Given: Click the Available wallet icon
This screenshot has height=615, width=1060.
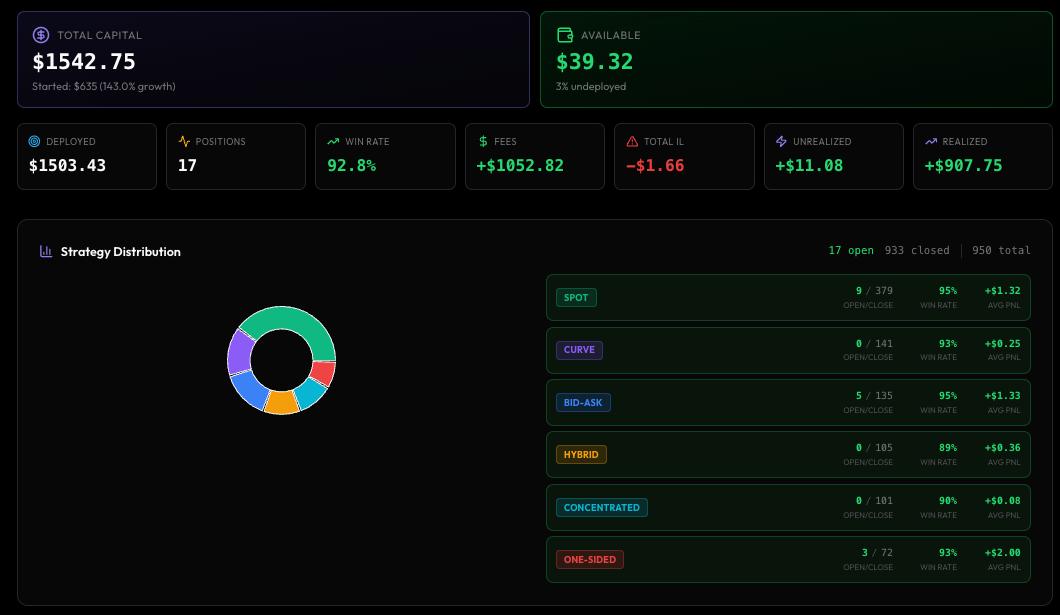Looking at the screenshot, I should pos(564,34).
